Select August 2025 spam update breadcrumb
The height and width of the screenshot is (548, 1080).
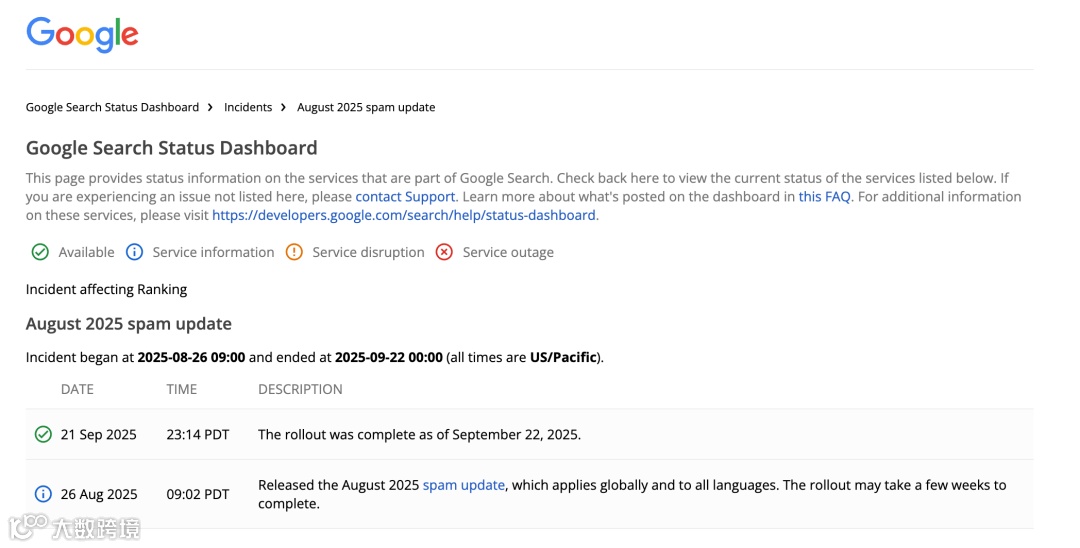click(366, 107)
